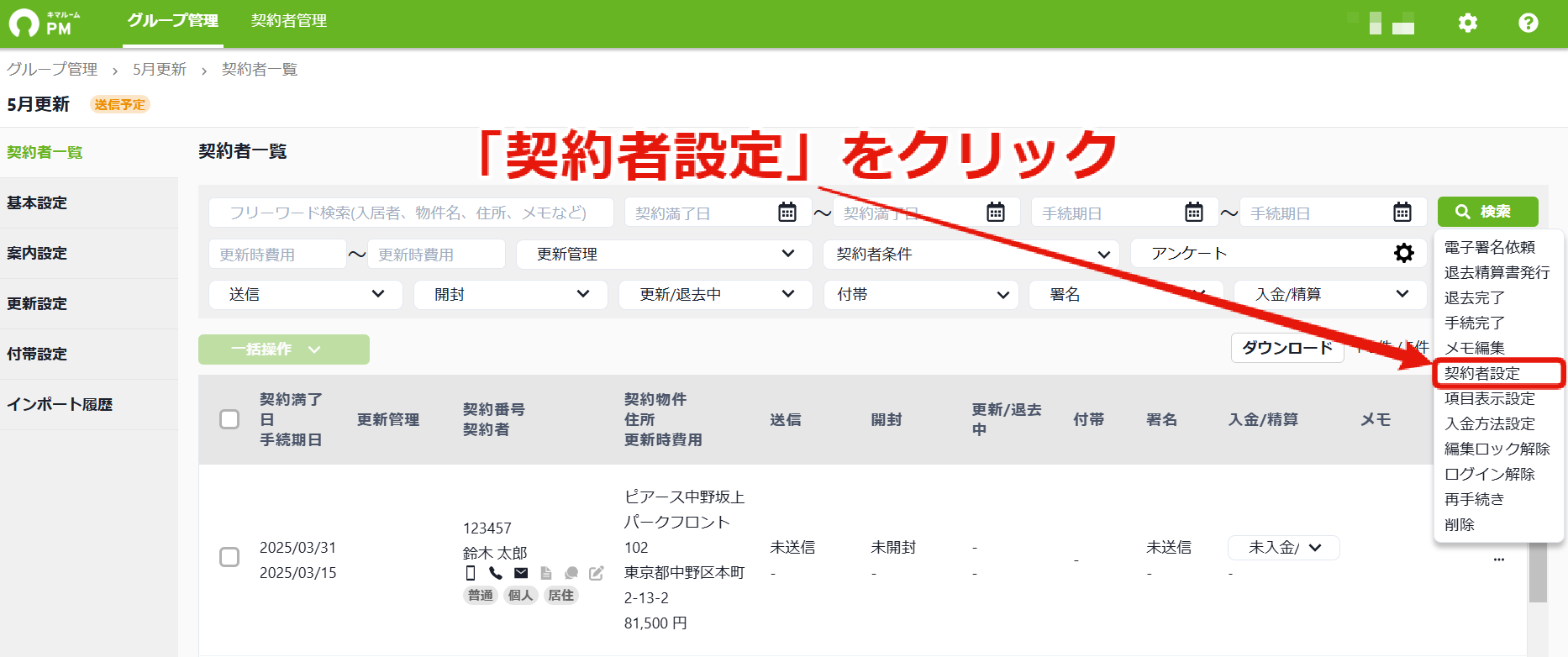The height and width of the screenshot is (657, 1568).
Task: Expand the 付帯 dropdown filter
Action: (x=921, y=294)
